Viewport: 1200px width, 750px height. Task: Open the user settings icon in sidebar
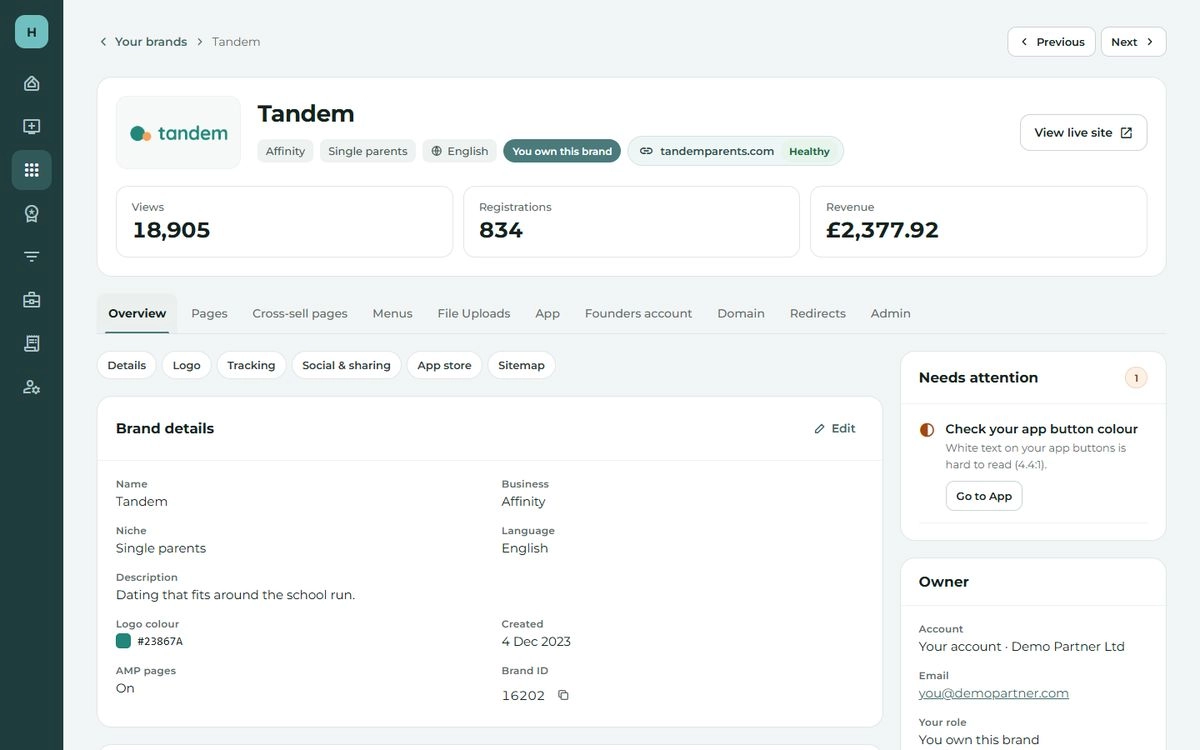31,387
